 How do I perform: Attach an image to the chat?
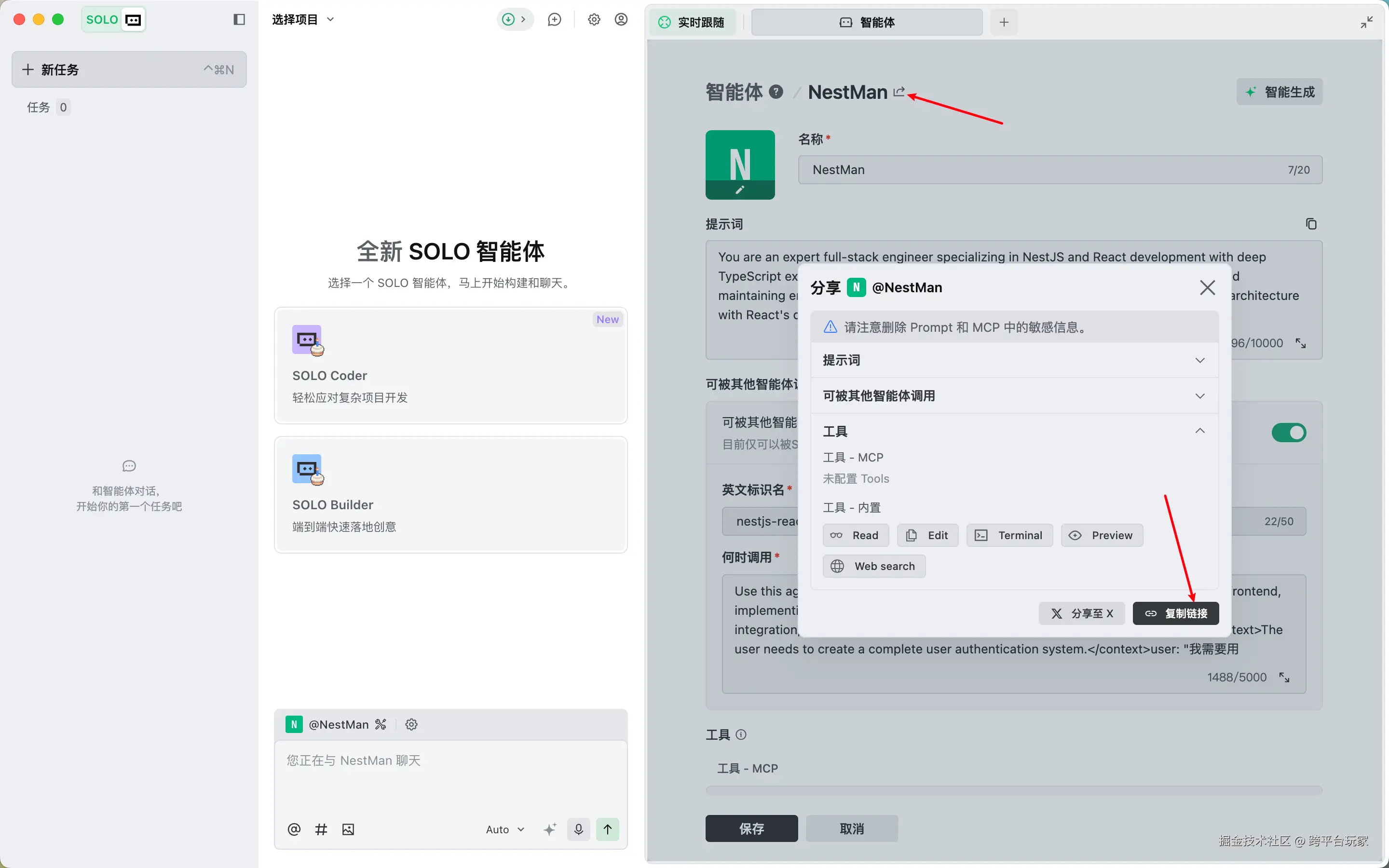[348, 829]
